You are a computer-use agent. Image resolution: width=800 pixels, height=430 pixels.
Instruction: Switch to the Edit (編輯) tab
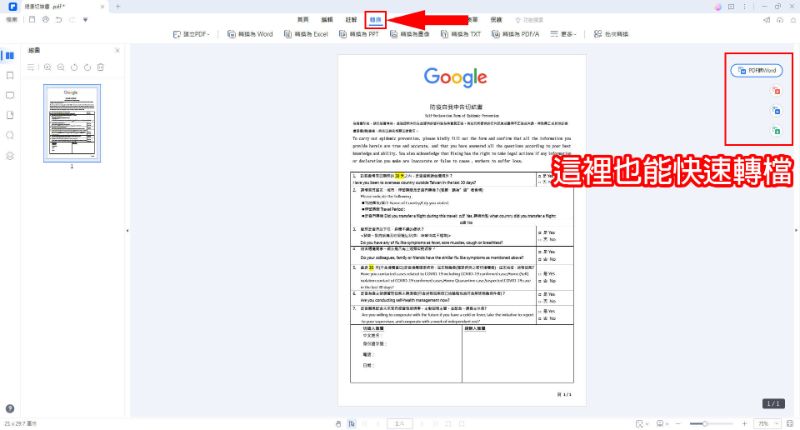327,19
